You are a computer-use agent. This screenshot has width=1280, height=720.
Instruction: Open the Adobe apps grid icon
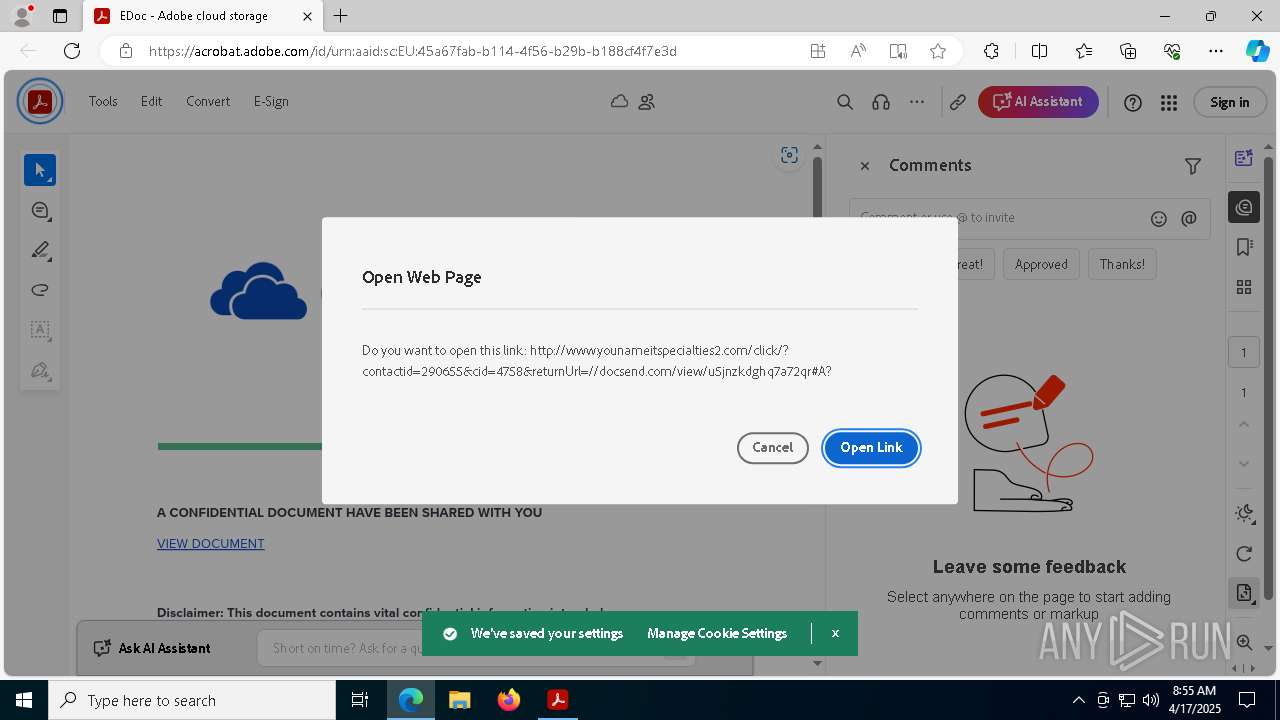1169,102
